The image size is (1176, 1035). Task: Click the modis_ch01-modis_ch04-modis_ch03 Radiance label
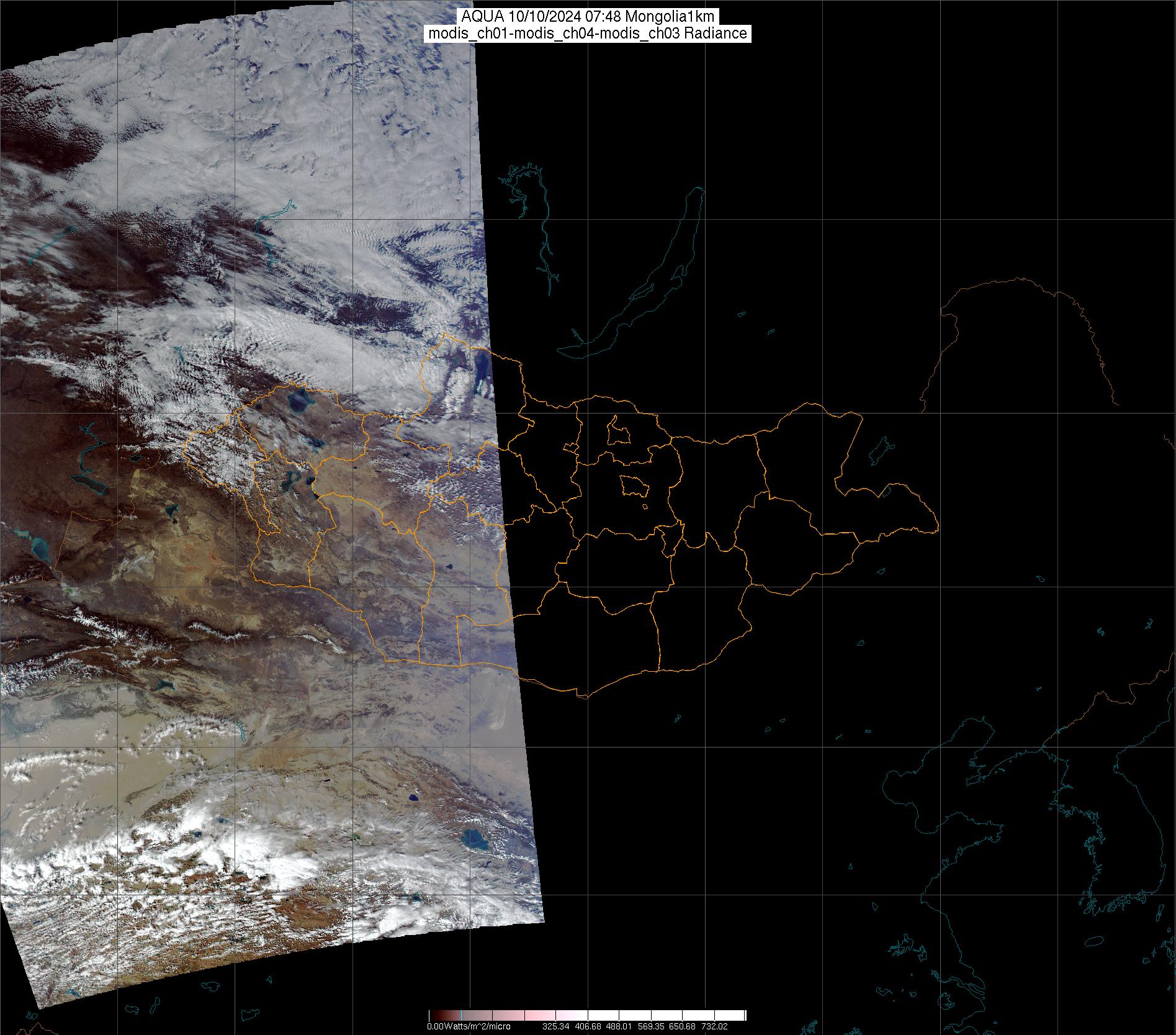point(588,34)
